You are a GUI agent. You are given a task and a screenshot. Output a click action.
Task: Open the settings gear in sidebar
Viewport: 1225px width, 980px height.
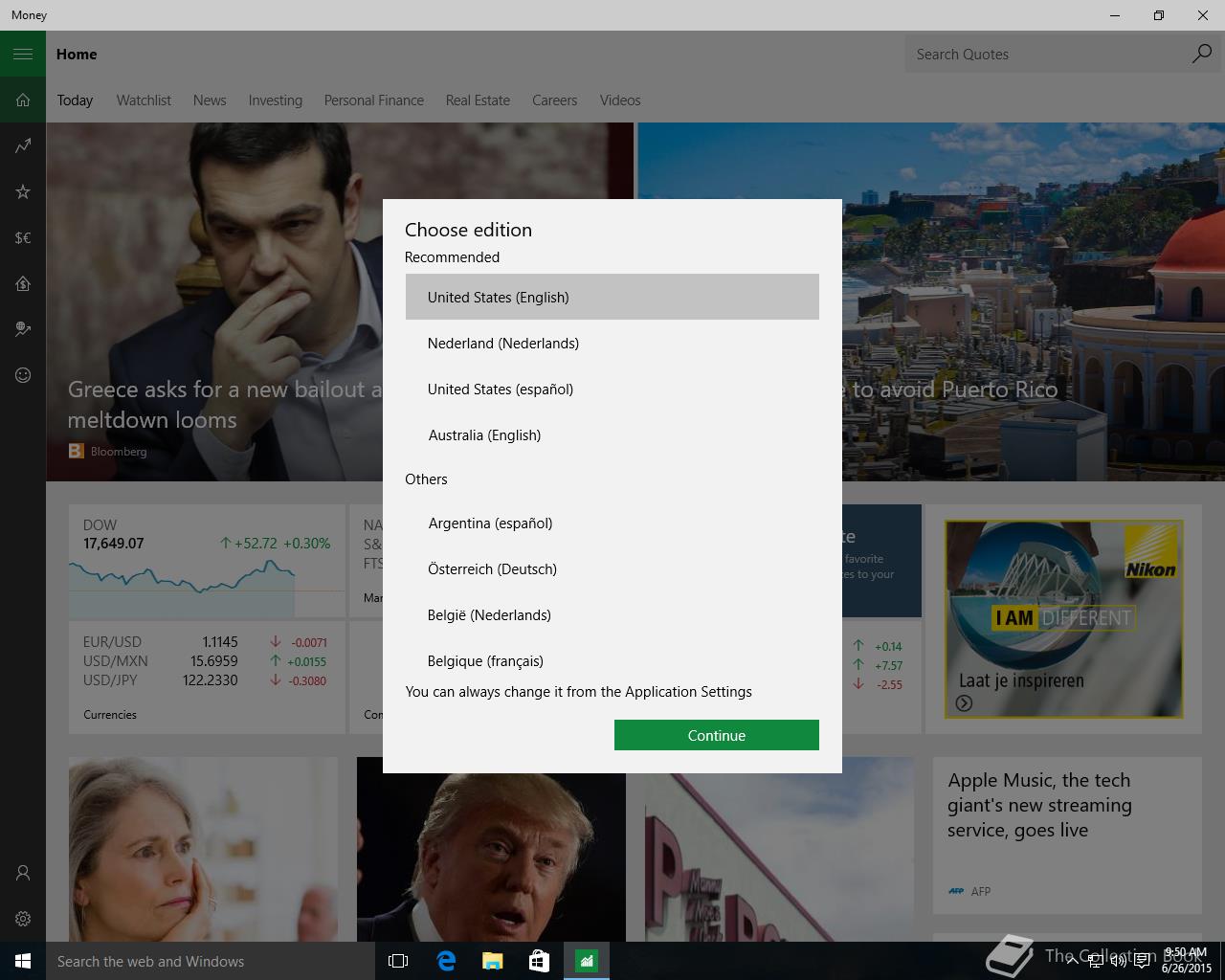pyautogui.click(x=23, y=919)
